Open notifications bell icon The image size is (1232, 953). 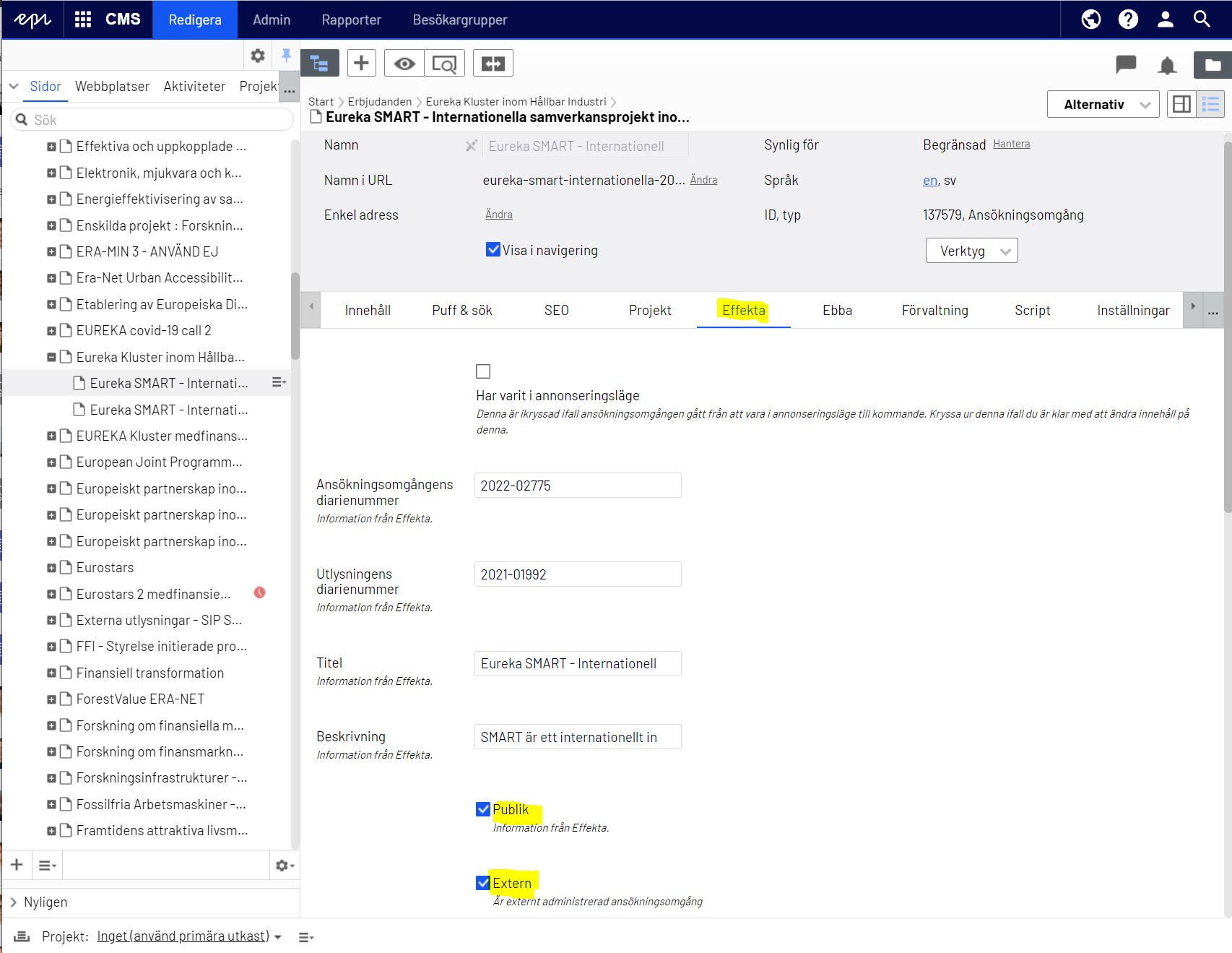coord(1167,66)
